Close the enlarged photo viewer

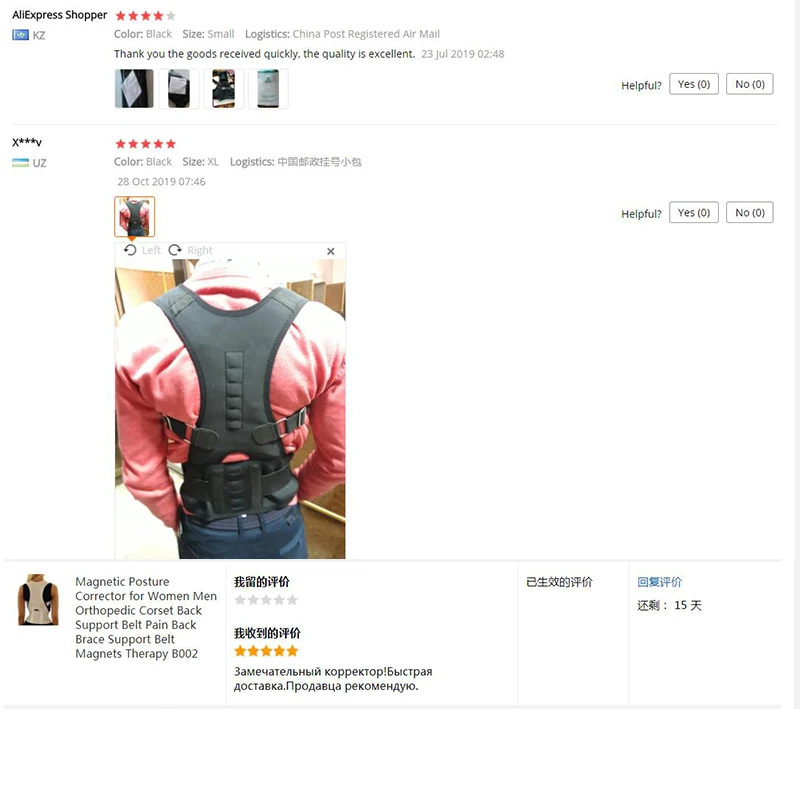coord(331,251)
